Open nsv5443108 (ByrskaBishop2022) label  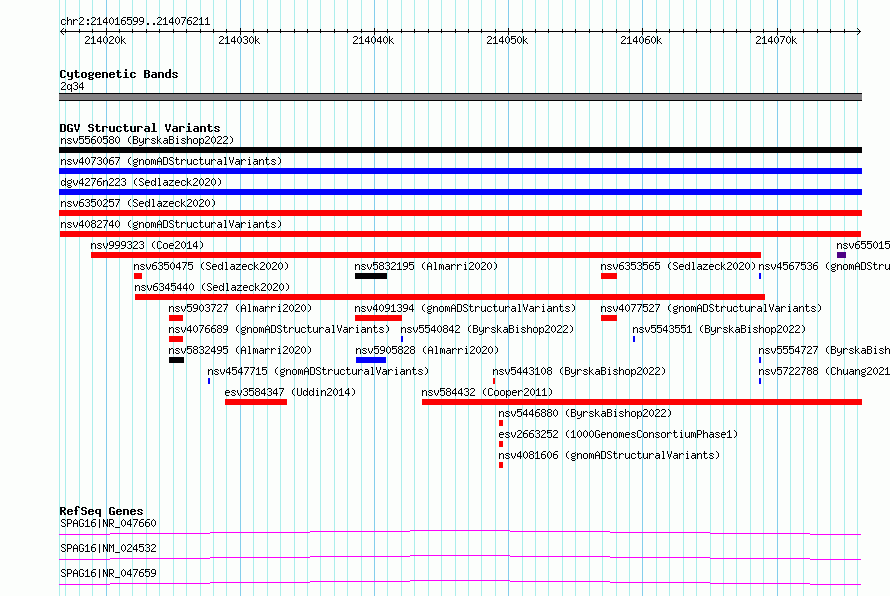[x=579, y=371]
